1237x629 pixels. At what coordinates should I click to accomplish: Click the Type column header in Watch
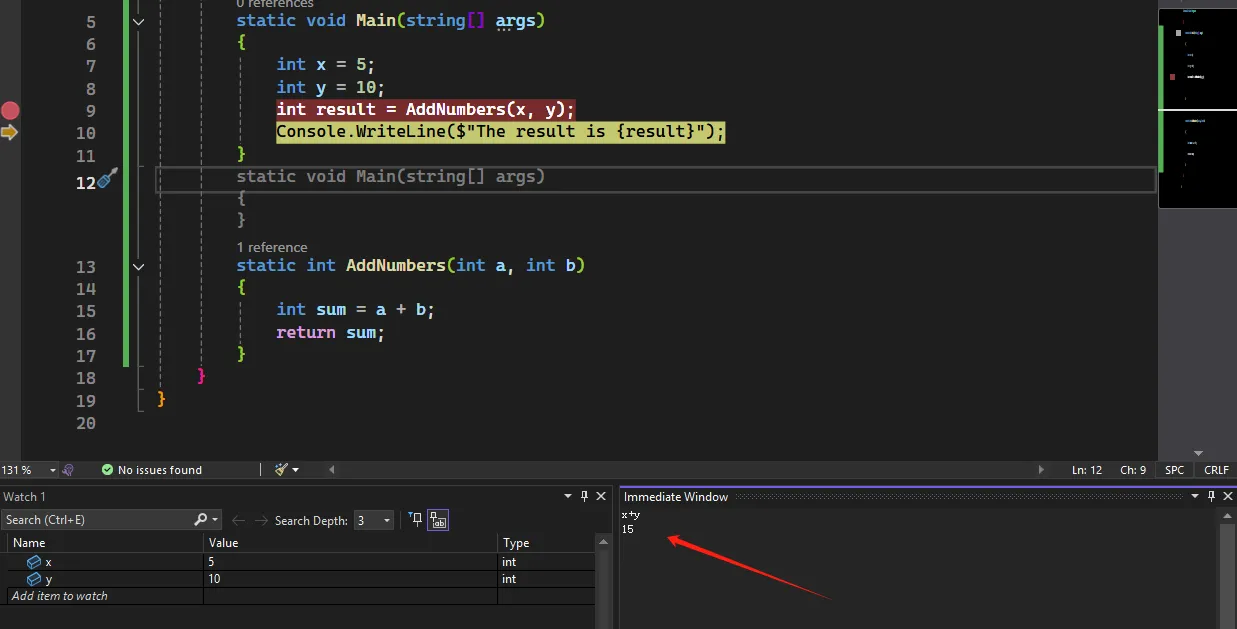coord(546,543)
